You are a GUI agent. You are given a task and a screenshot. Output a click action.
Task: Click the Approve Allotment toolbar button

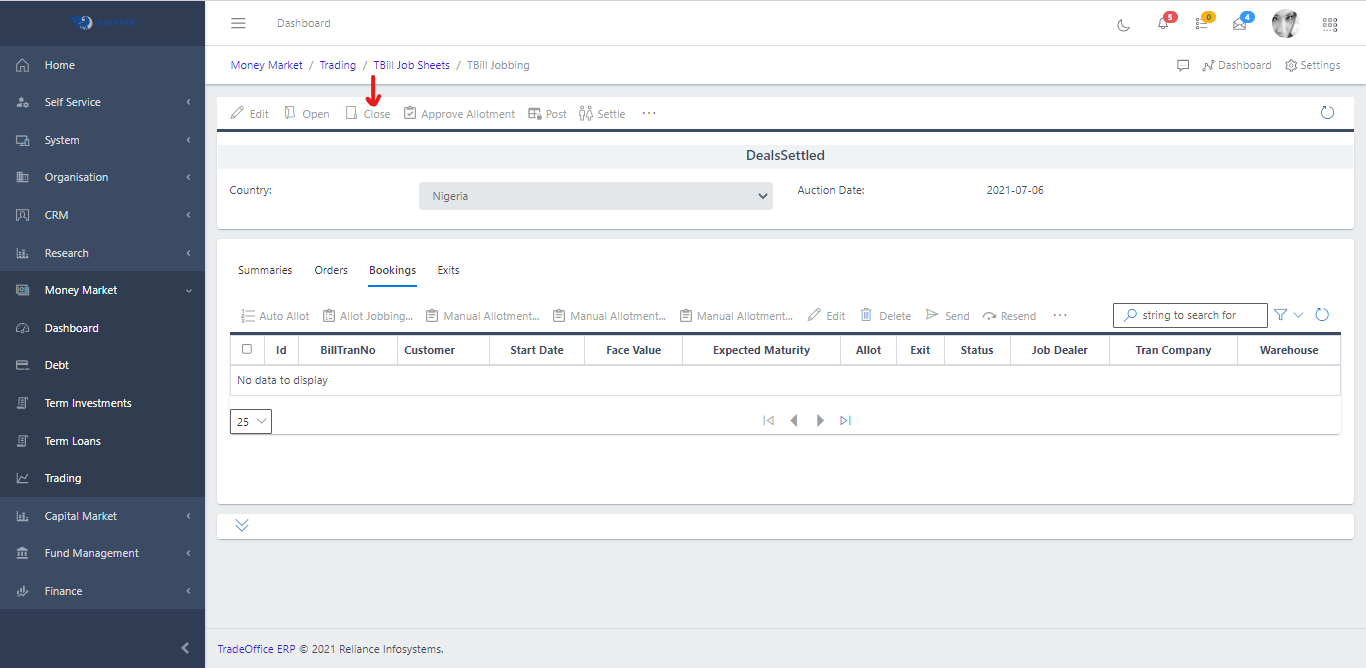coord(459,114)
